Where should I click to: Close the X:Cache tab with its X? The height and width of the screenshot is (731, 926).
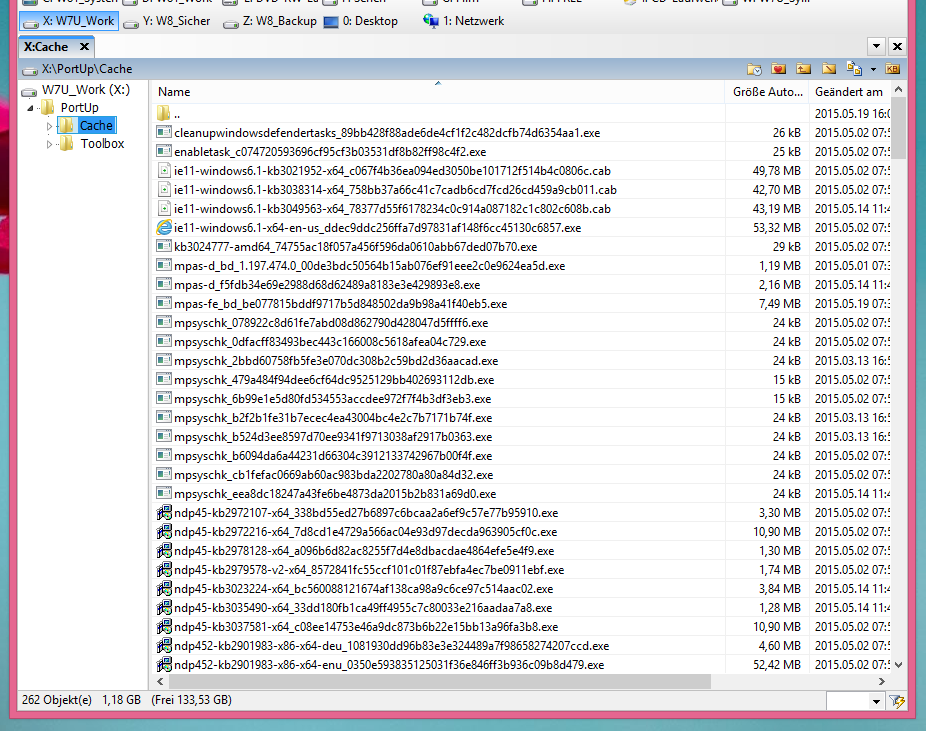[84, 47]
